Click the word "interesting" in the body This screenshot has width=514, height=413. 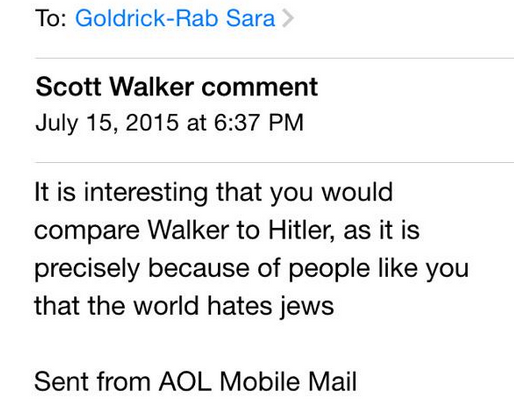[x=146, y=193]
